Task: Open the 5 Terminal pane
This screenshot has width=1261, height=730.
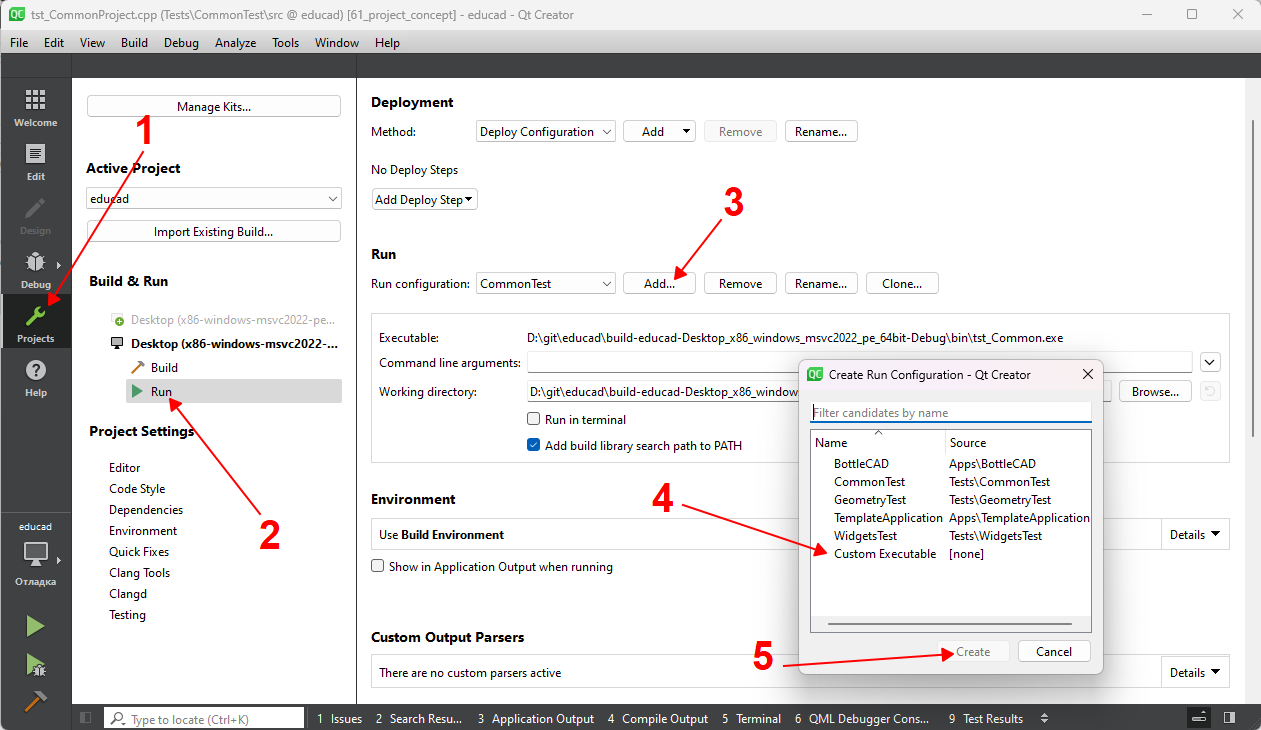Action: coord(751,719)
